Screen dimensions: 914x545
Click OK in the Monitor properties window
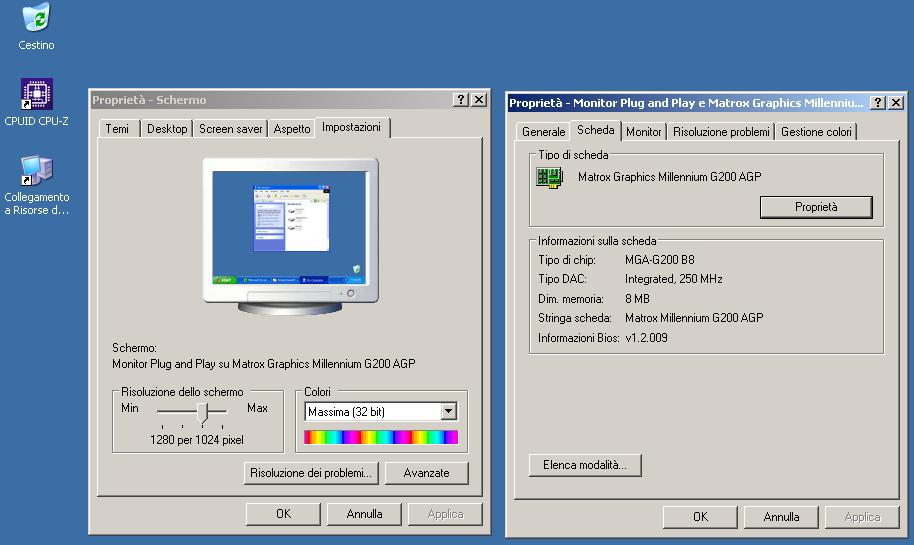click(700, 516)
